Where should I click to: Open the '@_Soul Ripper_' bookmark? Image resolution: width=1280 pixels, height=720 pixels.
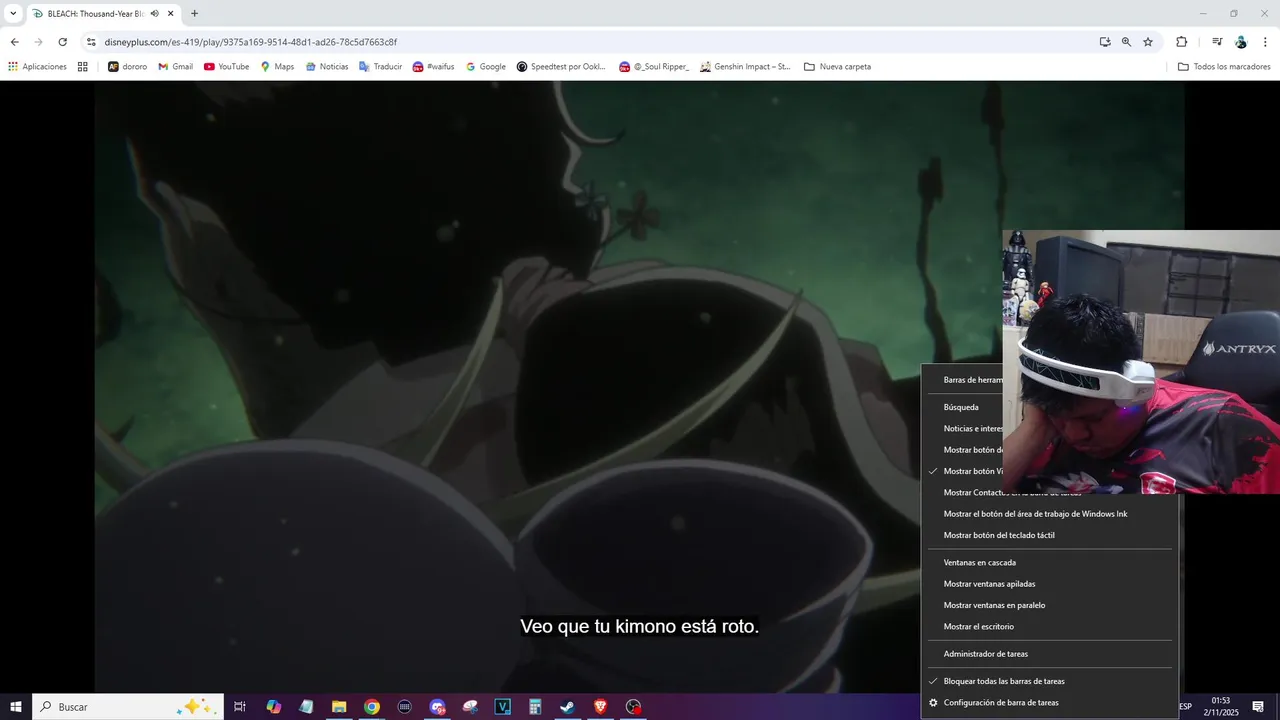pos(654,67)
